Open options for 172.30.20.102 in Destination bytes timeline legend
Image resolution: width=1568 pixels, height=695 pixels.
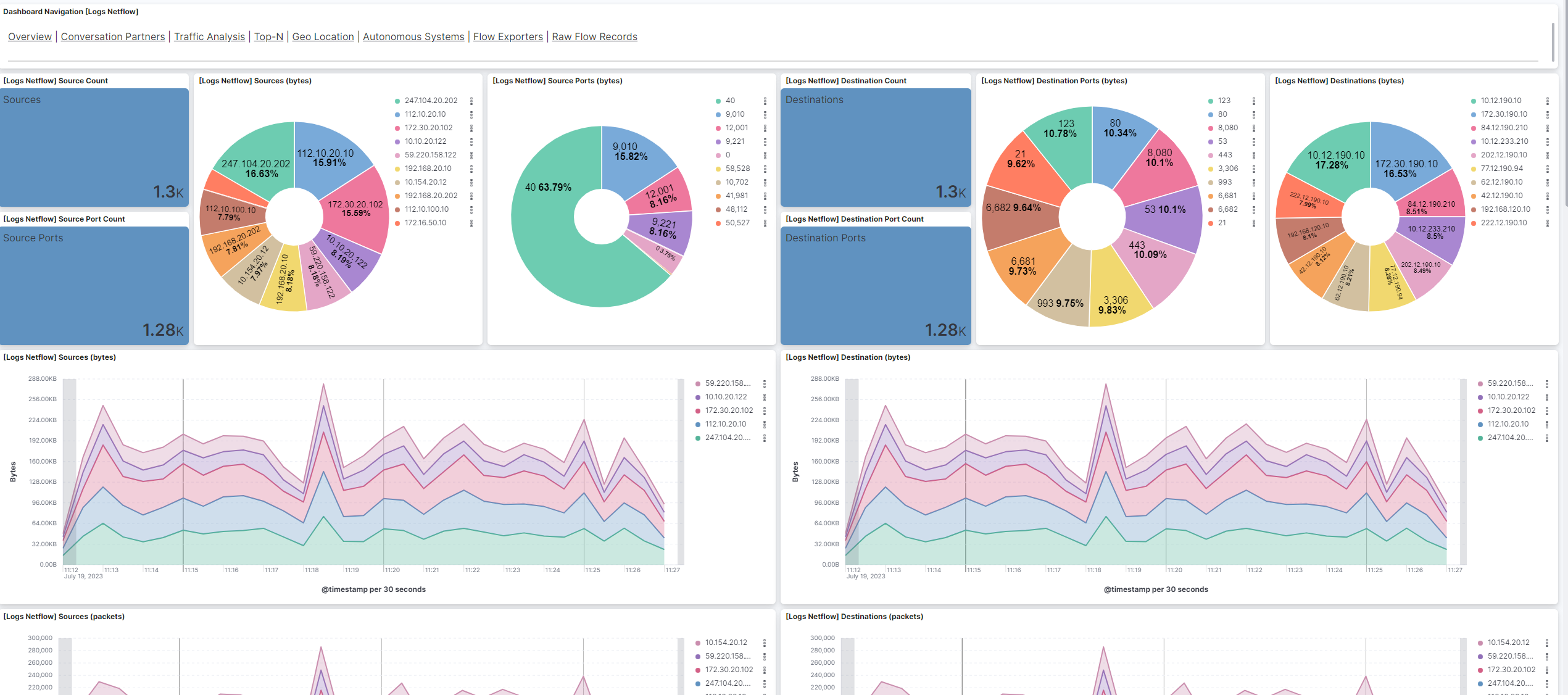tap(1547, 410)
